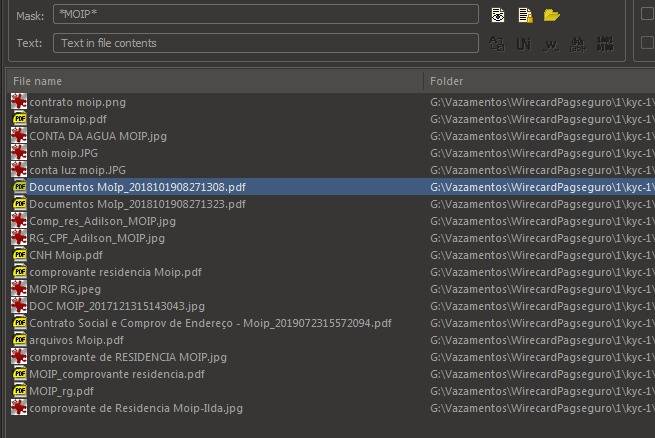Toggle the 1001 hex search icon

(x=605, y=44)
